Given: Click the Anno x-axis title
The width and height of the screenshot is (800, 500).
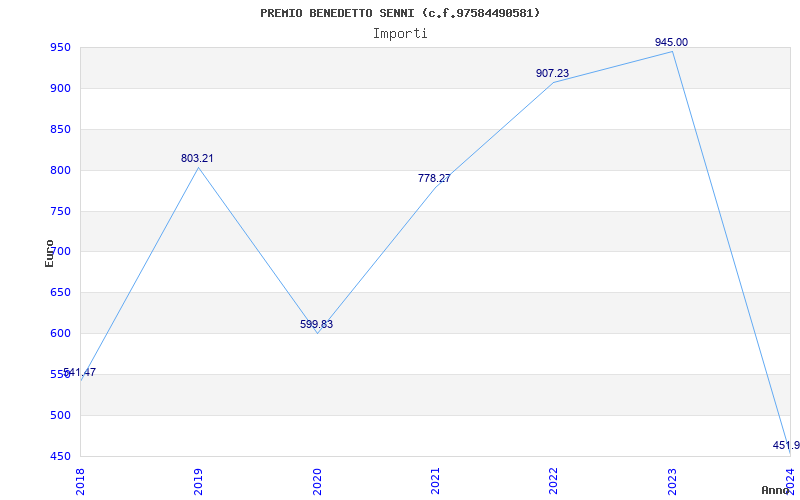Looking at the screenshot, I should pyautogui.click(x=774, y=490).
